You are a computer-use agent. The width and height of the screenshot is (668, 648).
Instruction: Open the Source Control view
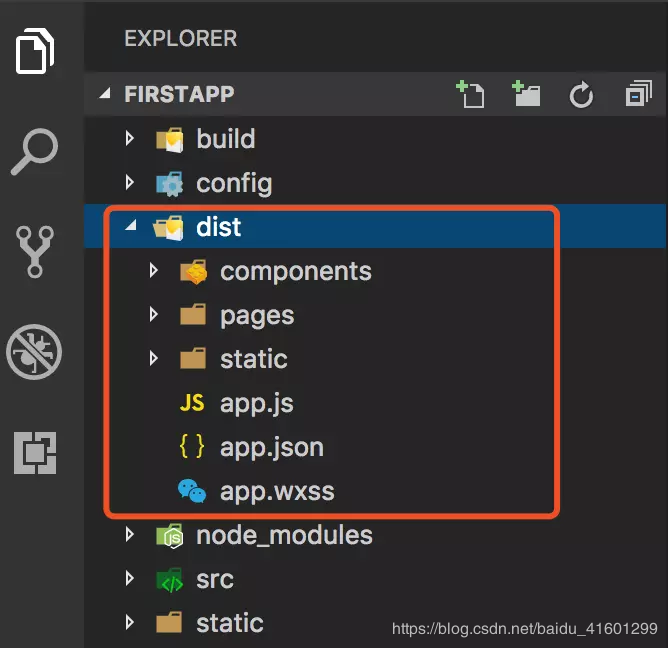(35, 251)
